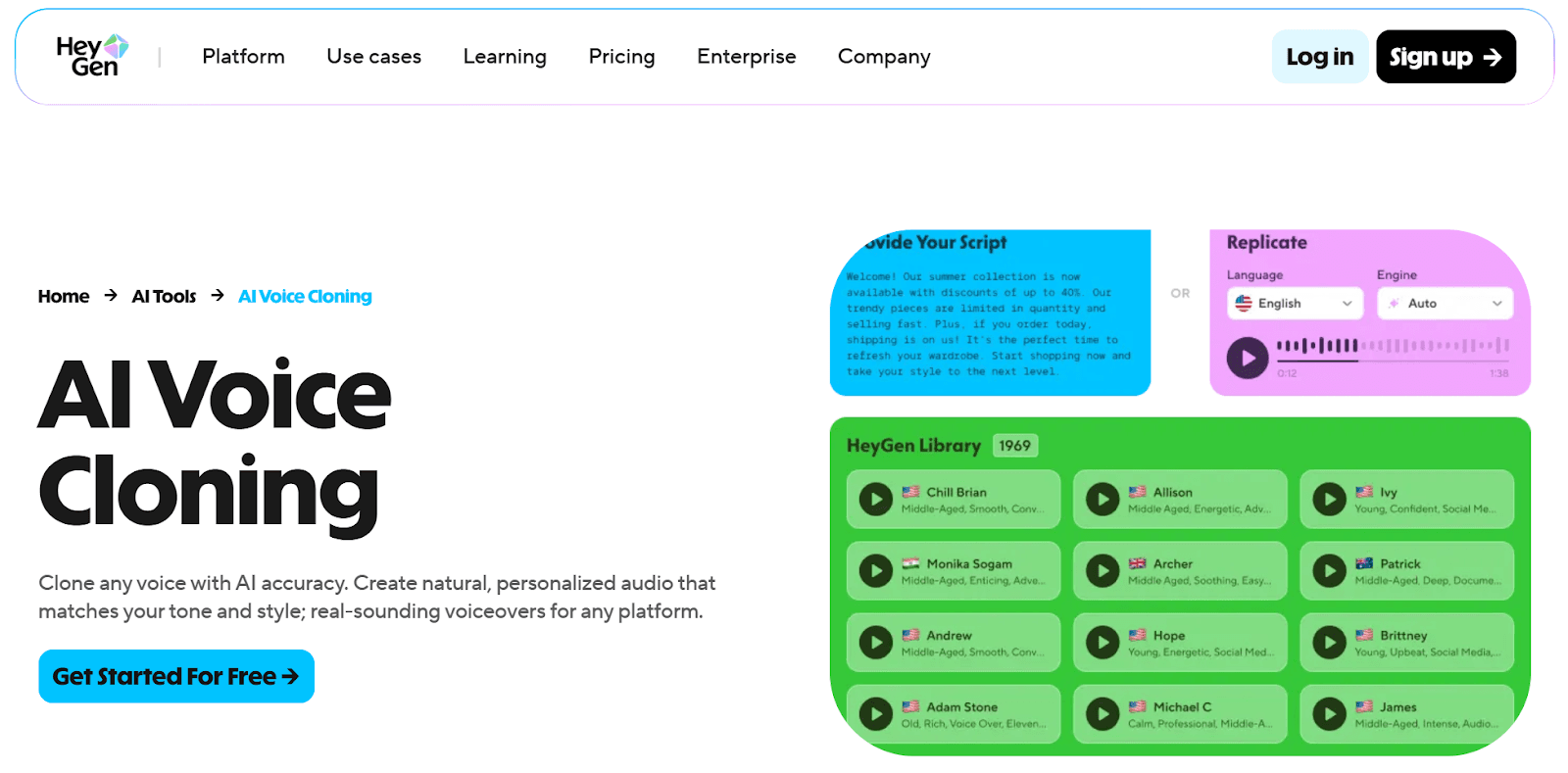The width and height of the screenshot is (1568, 773).
Task: Go to AI Tools breadcrumb link
Action: (164, 296)
